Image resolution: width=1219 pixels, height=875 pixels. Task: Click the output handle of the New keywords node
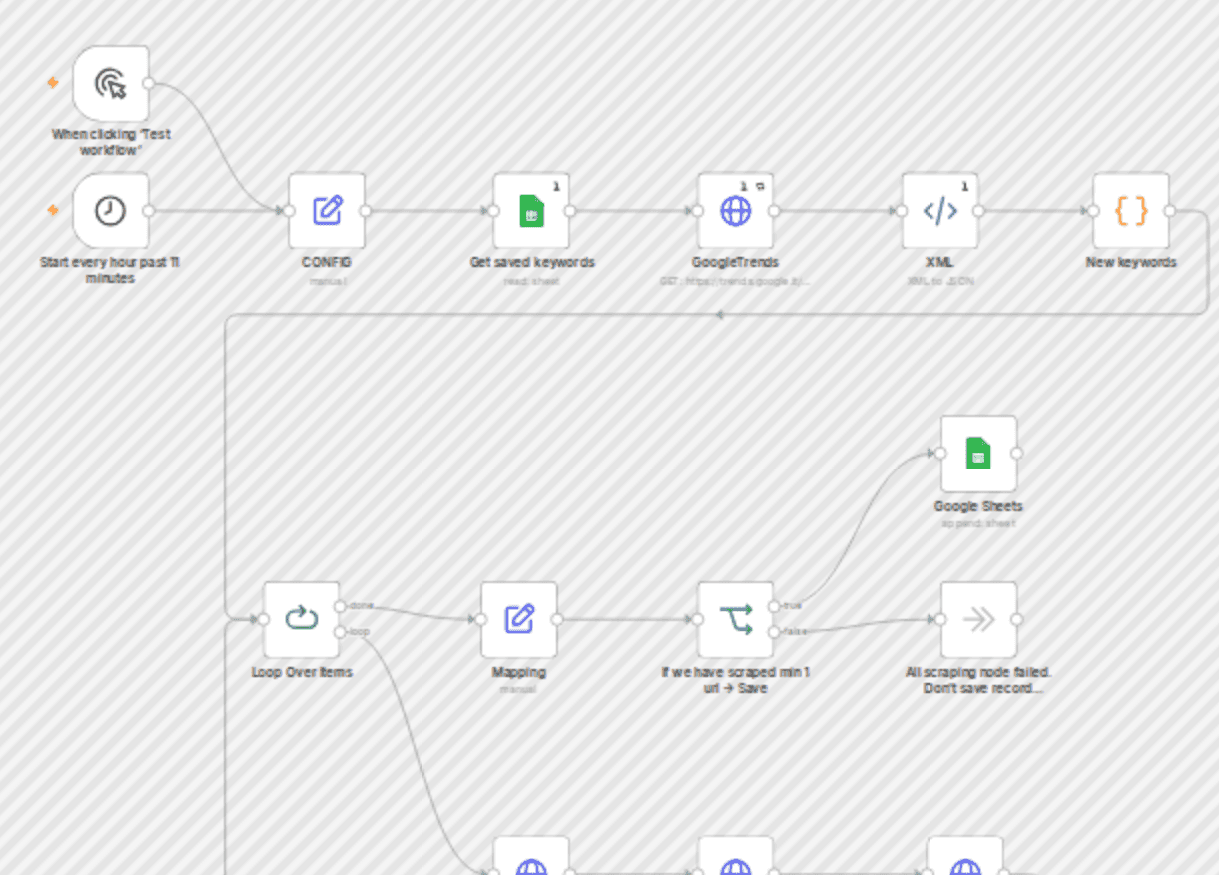1170,210
